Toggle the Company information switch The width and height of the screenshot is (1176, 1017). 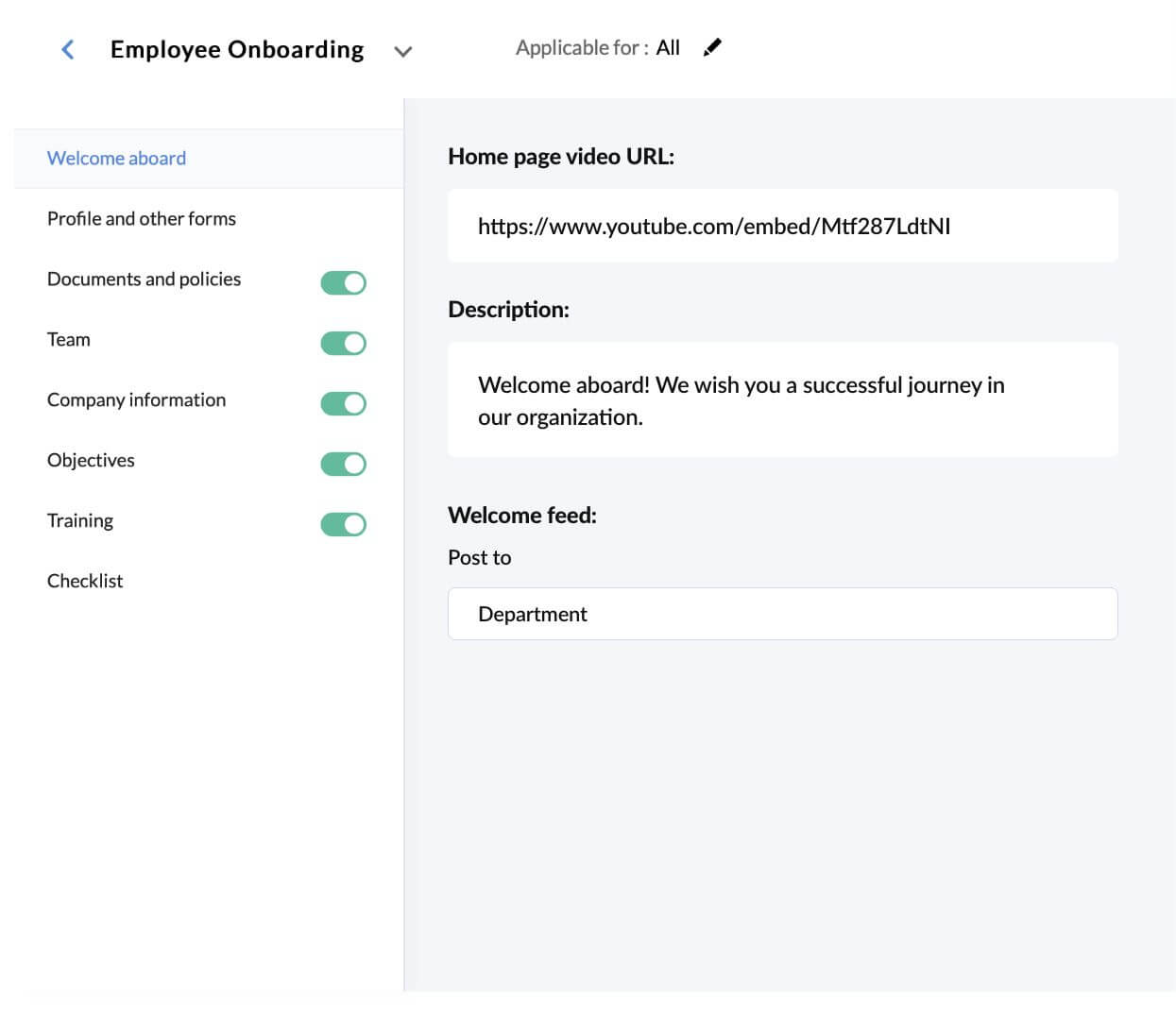click(343, 403)
